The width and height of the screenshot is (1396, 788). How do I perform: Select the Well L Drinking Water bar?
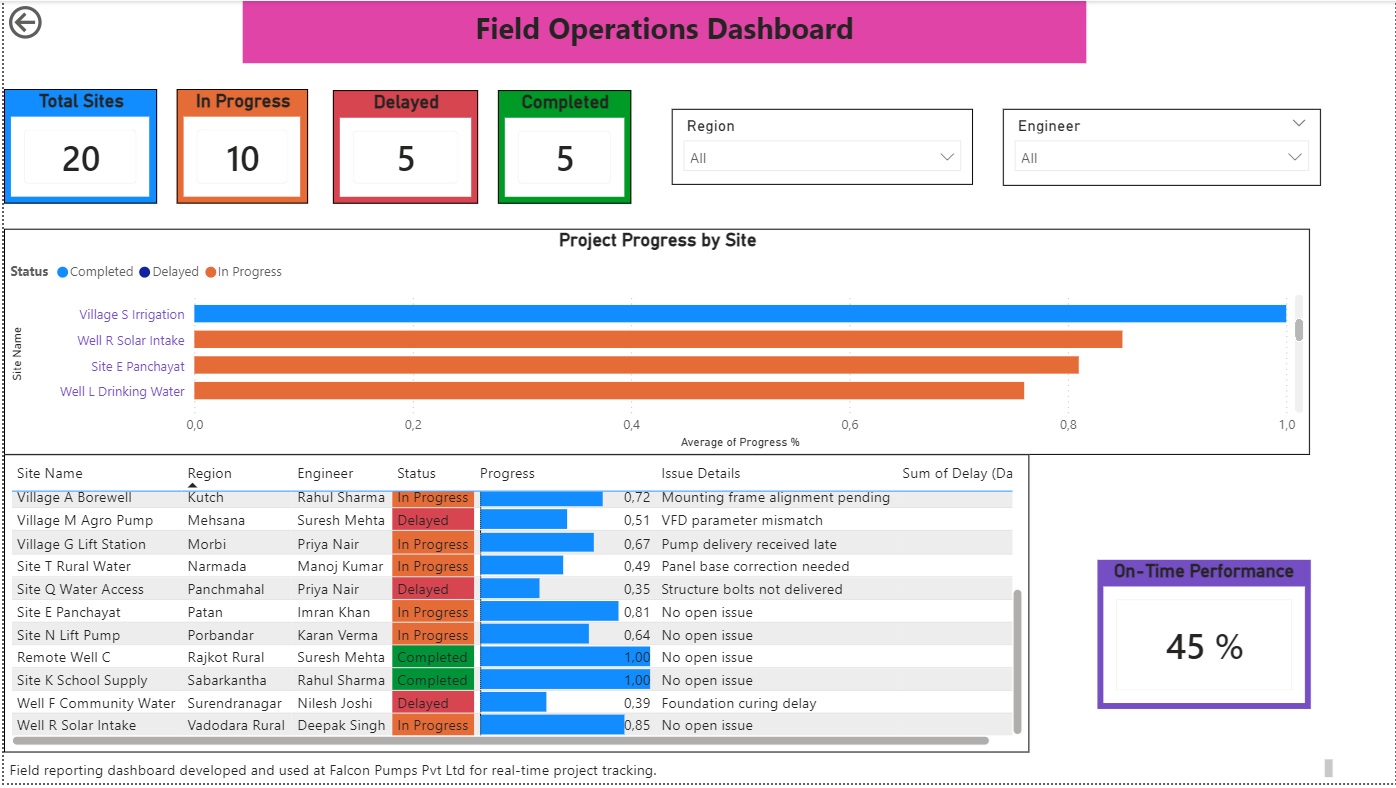(x=609, y=391)
